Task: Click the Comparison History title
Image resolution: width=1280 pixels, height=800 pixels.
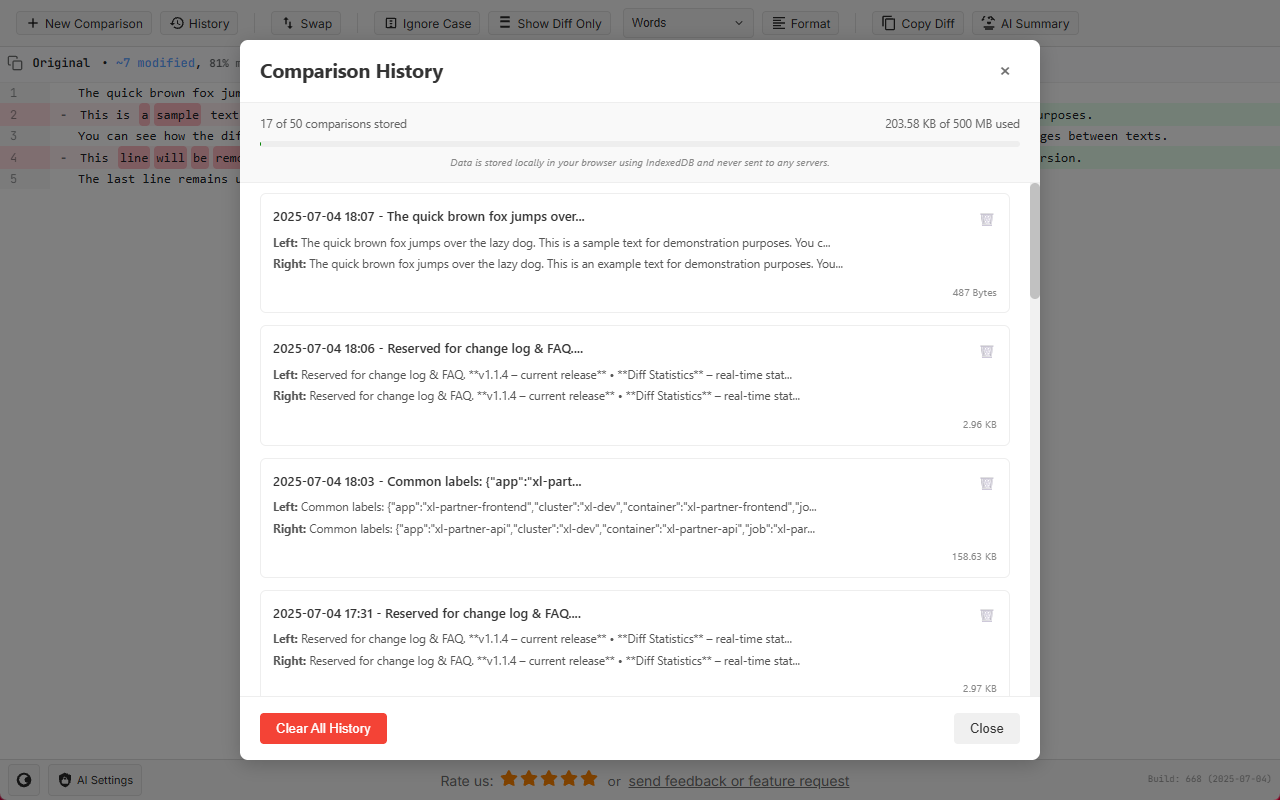Action: point(351,71)
